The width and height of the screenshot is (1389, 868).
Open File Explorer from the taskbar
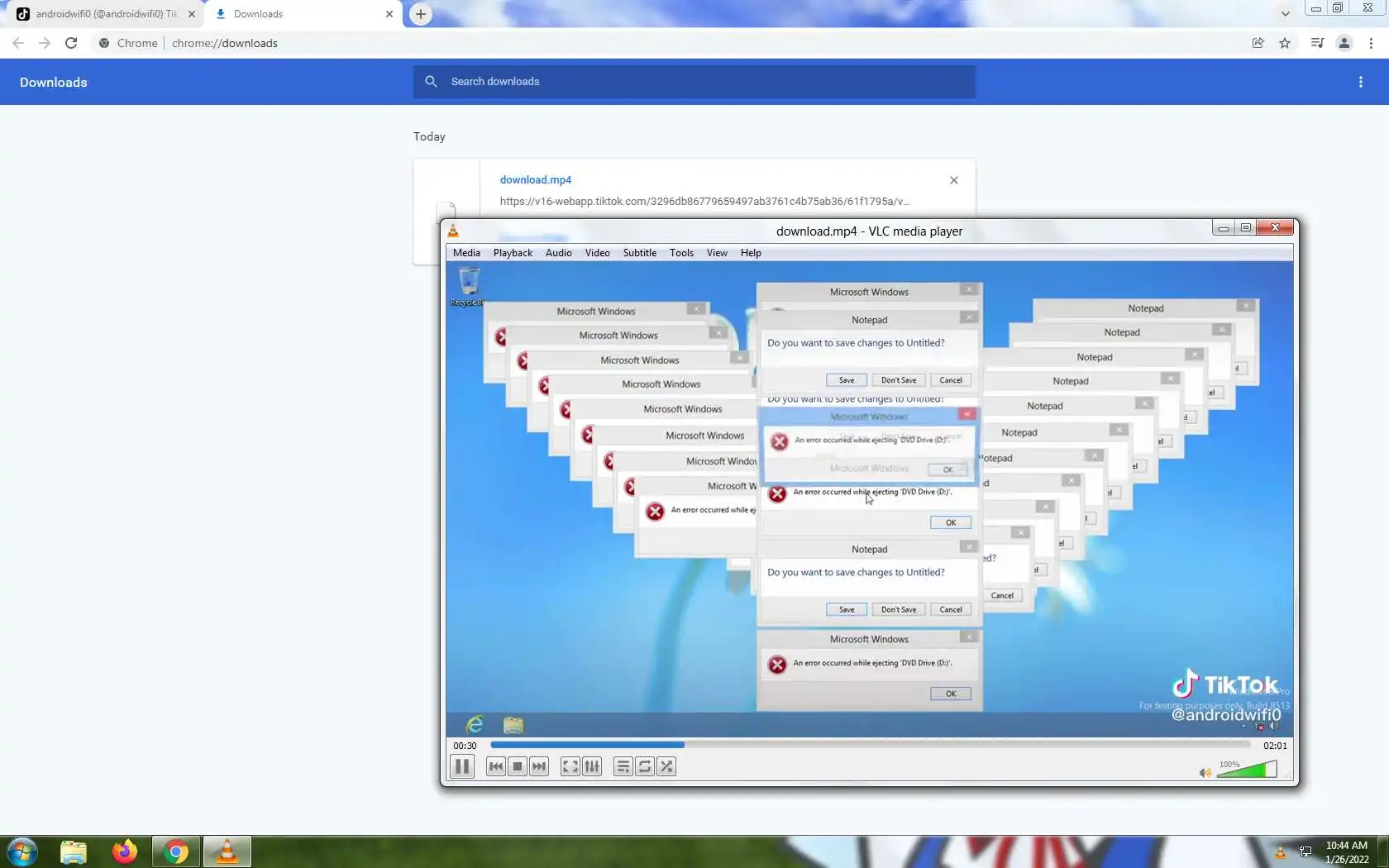pos(74,851)
